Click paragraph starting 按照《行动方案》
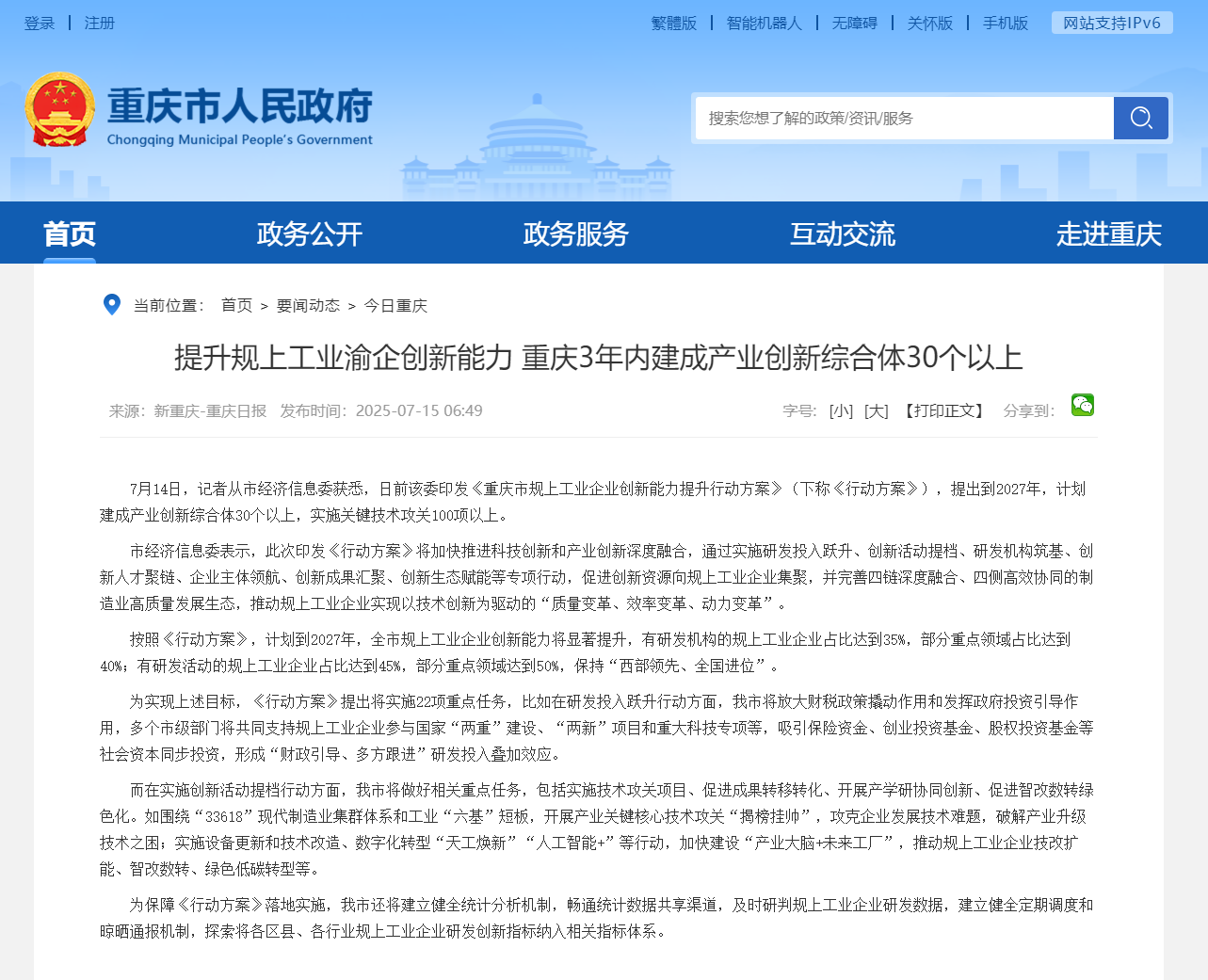 click(599, 652)
